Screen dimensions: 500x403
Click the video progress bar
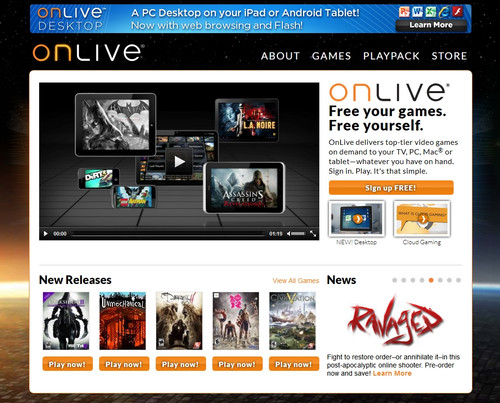[x=168, y=234]
